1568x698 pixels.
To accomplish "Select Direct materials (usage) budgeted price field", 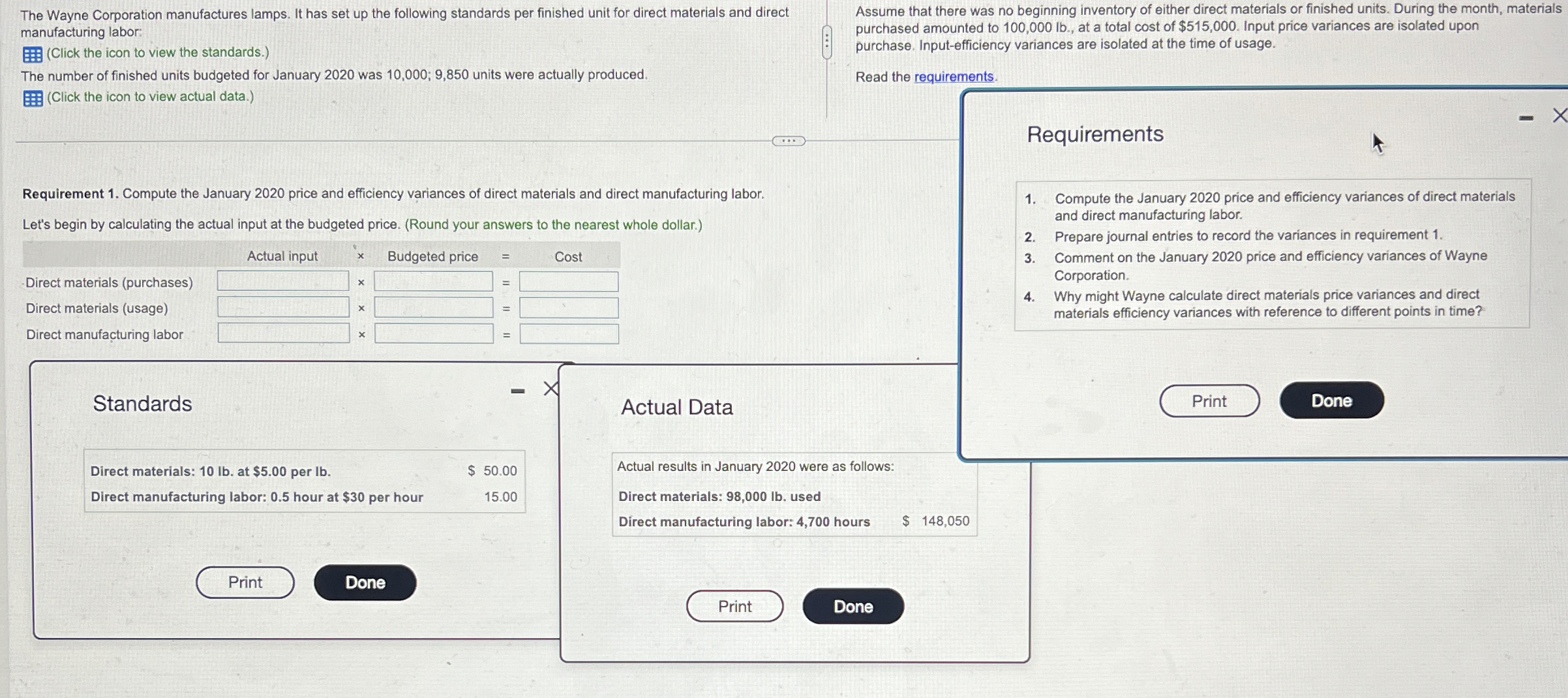I will (433, 307).
